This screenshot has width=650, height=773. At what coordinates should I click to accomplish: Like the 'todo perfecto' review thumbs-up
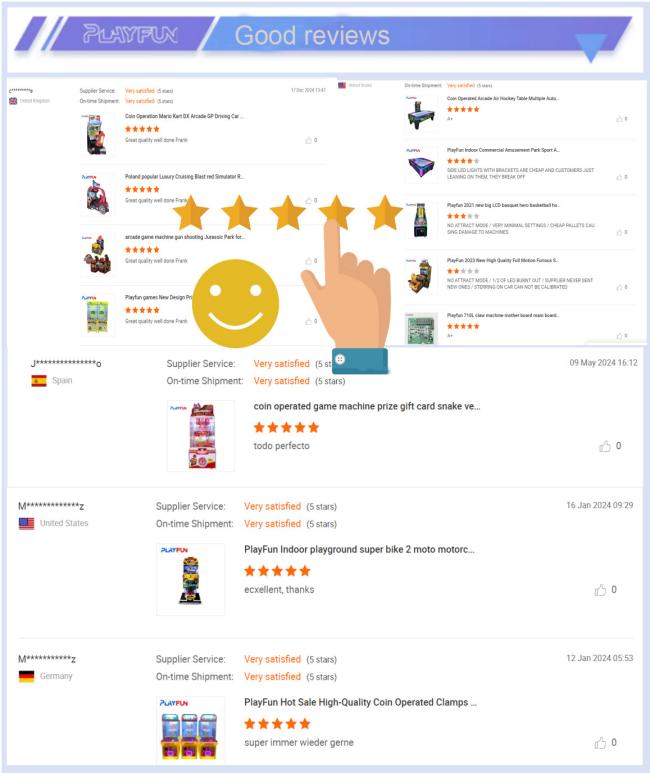point(605,446)
